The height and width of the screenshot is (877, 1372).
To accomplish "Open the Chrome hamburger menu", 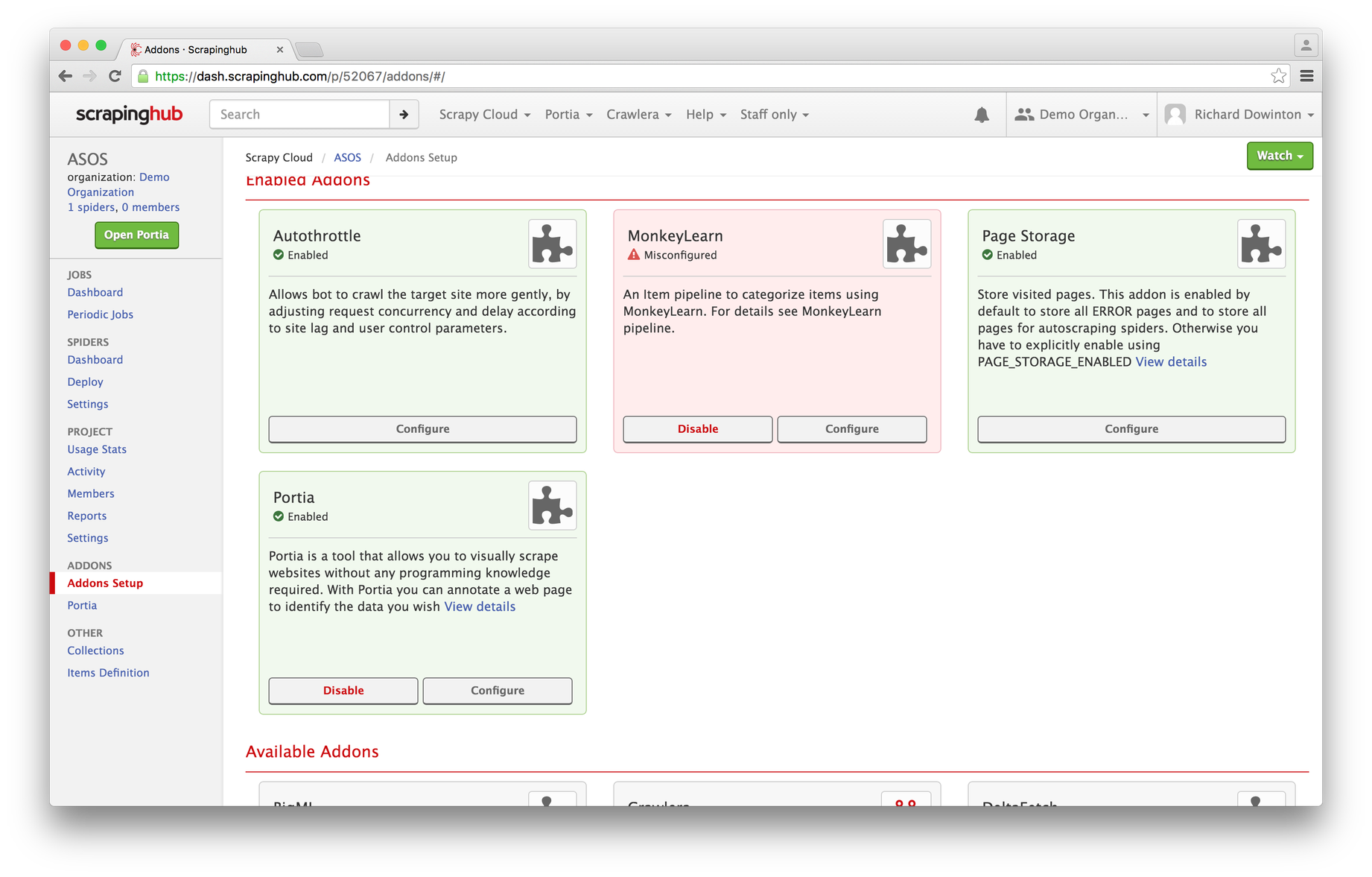I will click(x=1306, y=76).
